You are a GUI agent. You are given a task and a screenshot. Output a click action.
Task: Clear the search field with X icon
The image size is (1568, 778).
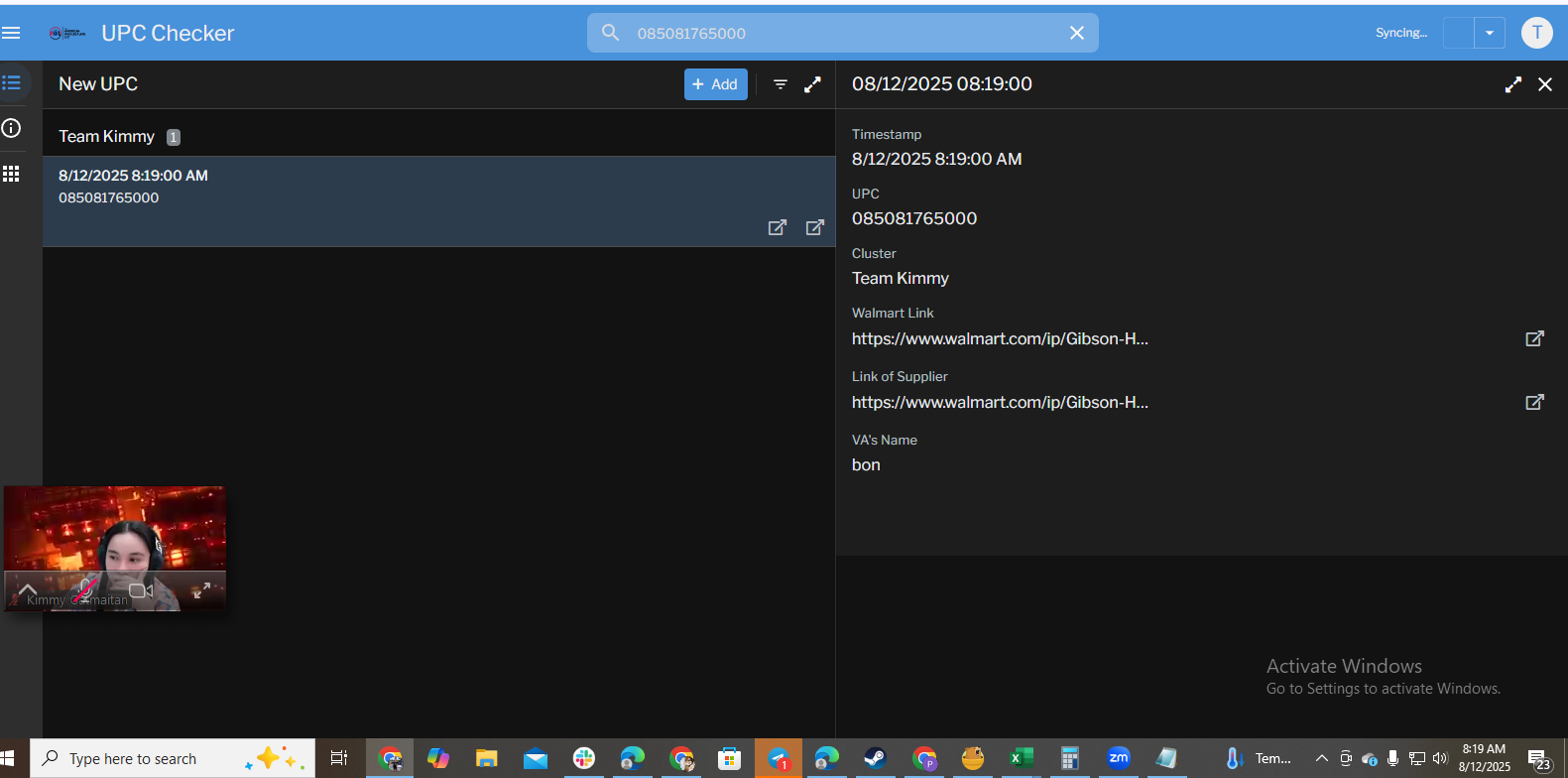tap(1076, 33)
